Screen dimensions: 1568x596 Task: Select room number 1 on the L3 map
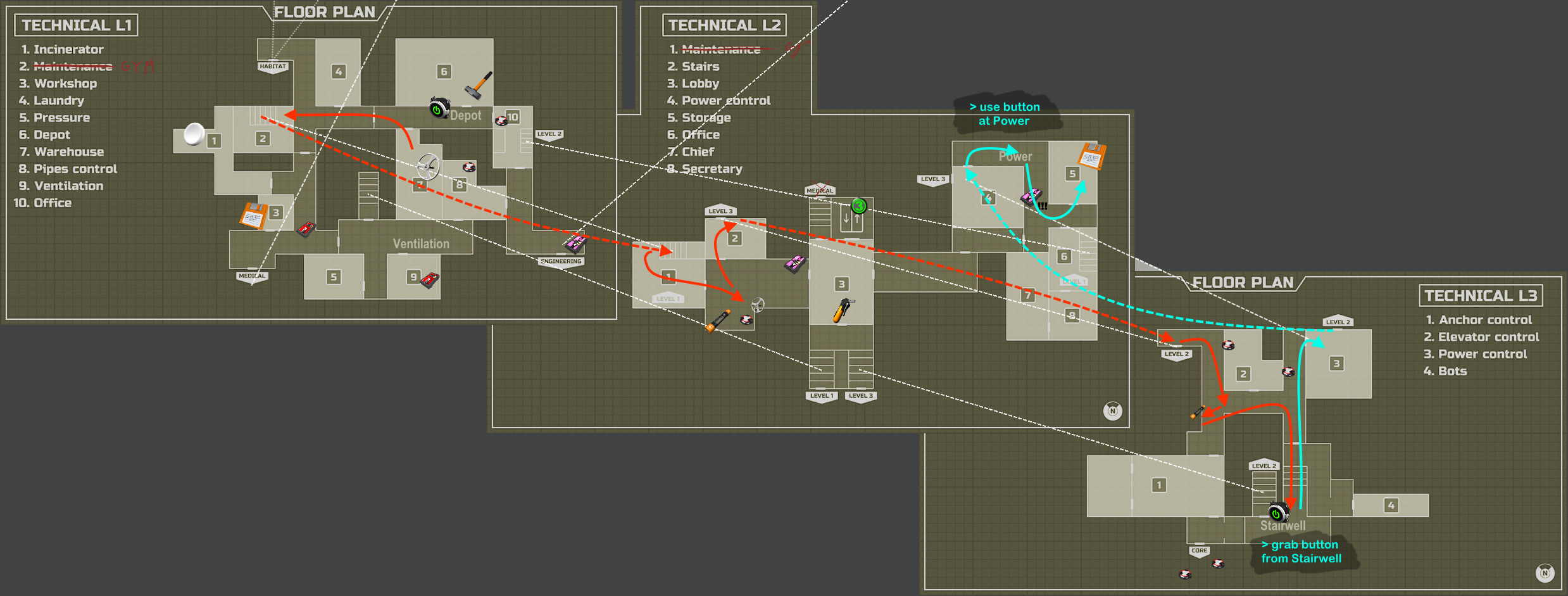1159,485
